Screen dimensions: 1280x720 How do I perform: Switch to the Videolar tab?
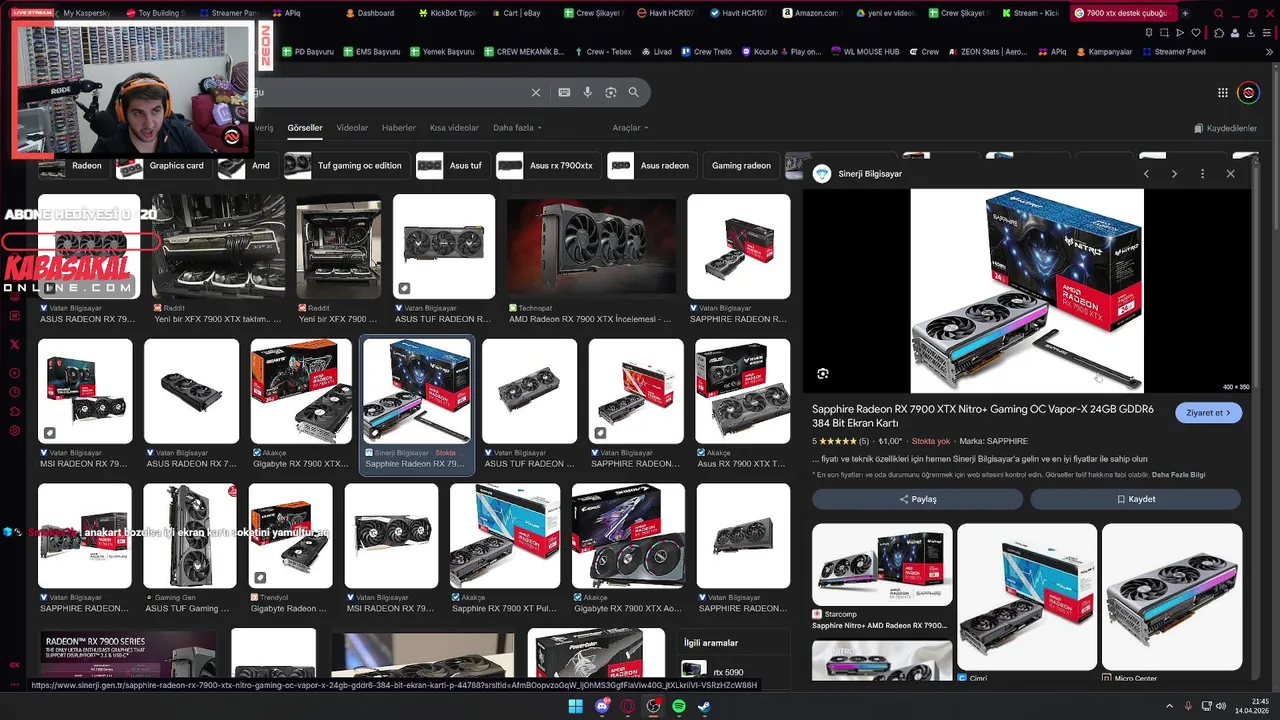click(x=352, y=128)
